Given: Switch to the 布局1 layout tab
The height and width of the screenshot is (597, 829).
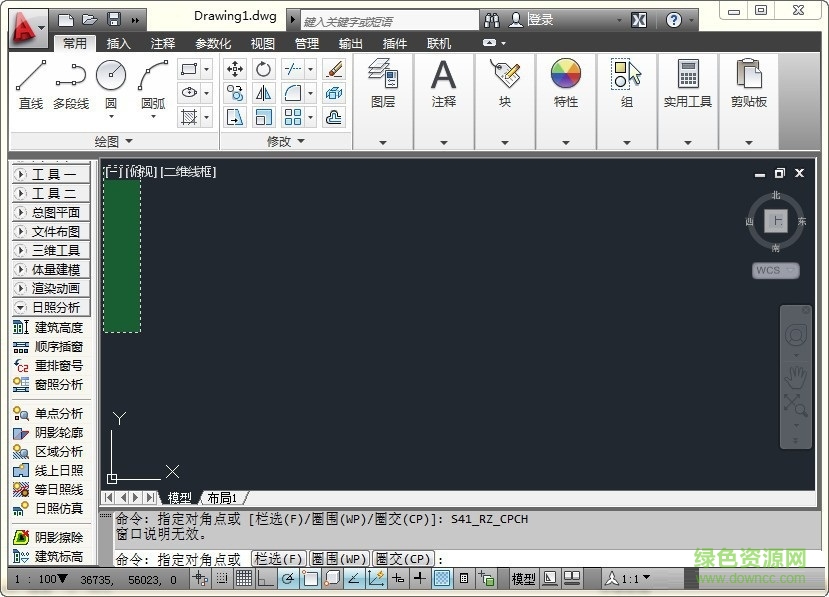Looking at the screenshot, I should (222, 498).
